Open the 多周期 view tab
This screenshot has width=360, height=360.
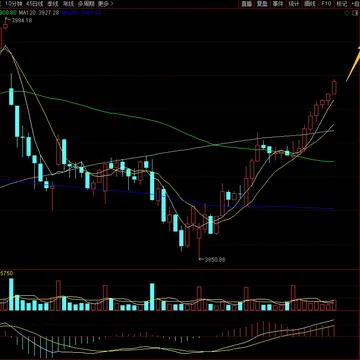pos(86,4)
